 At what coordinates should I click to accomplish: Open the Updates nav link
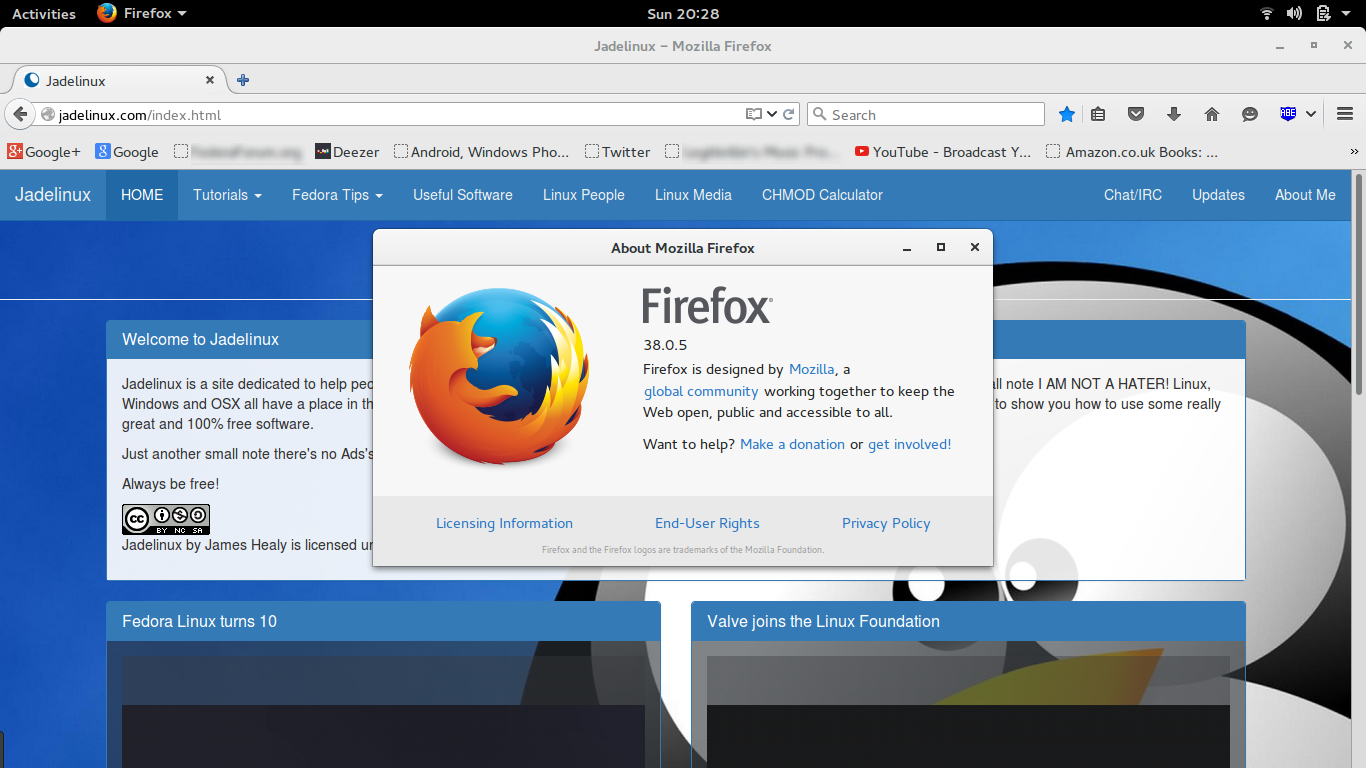1218,195
